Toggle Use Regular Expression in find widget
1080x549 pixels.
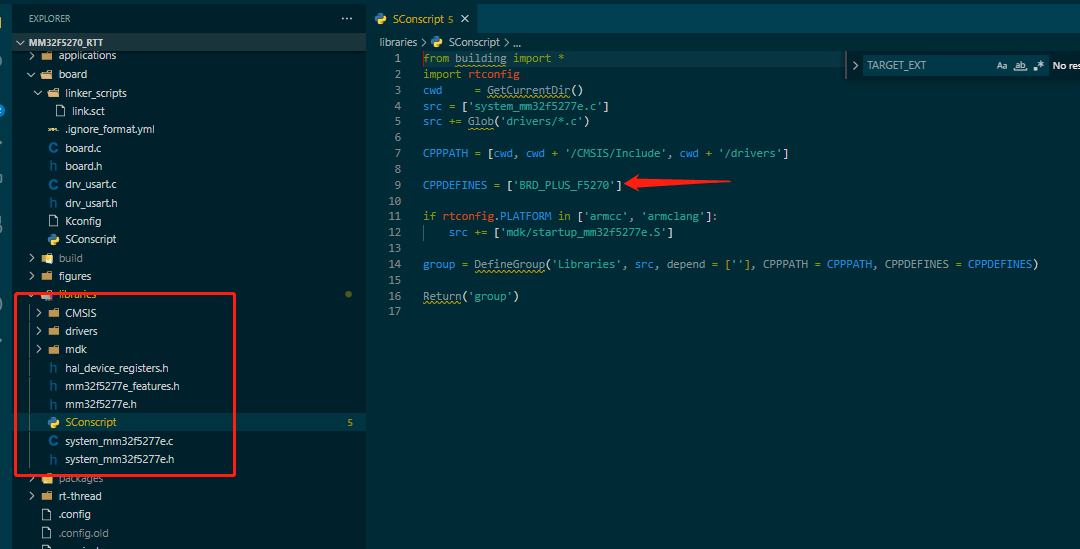click(x=1039, y=65)
